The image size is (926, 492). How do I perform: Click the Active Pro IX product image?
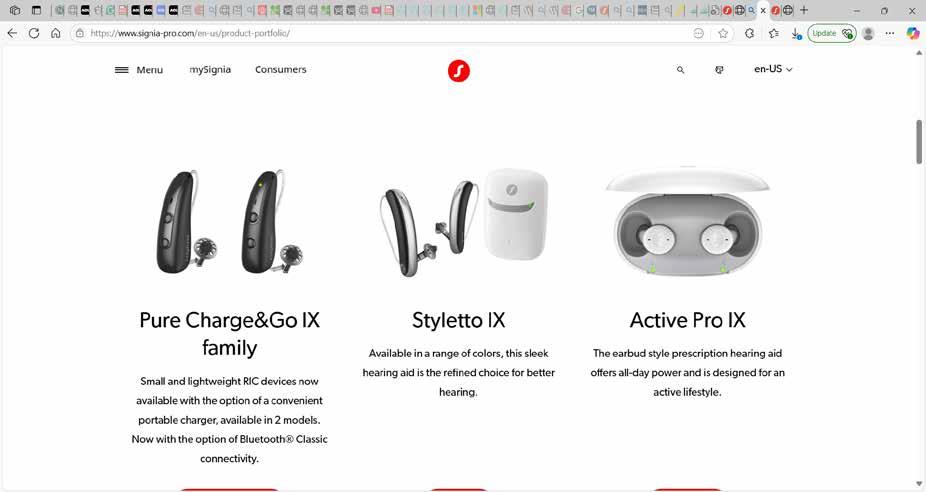coord(688,221)
